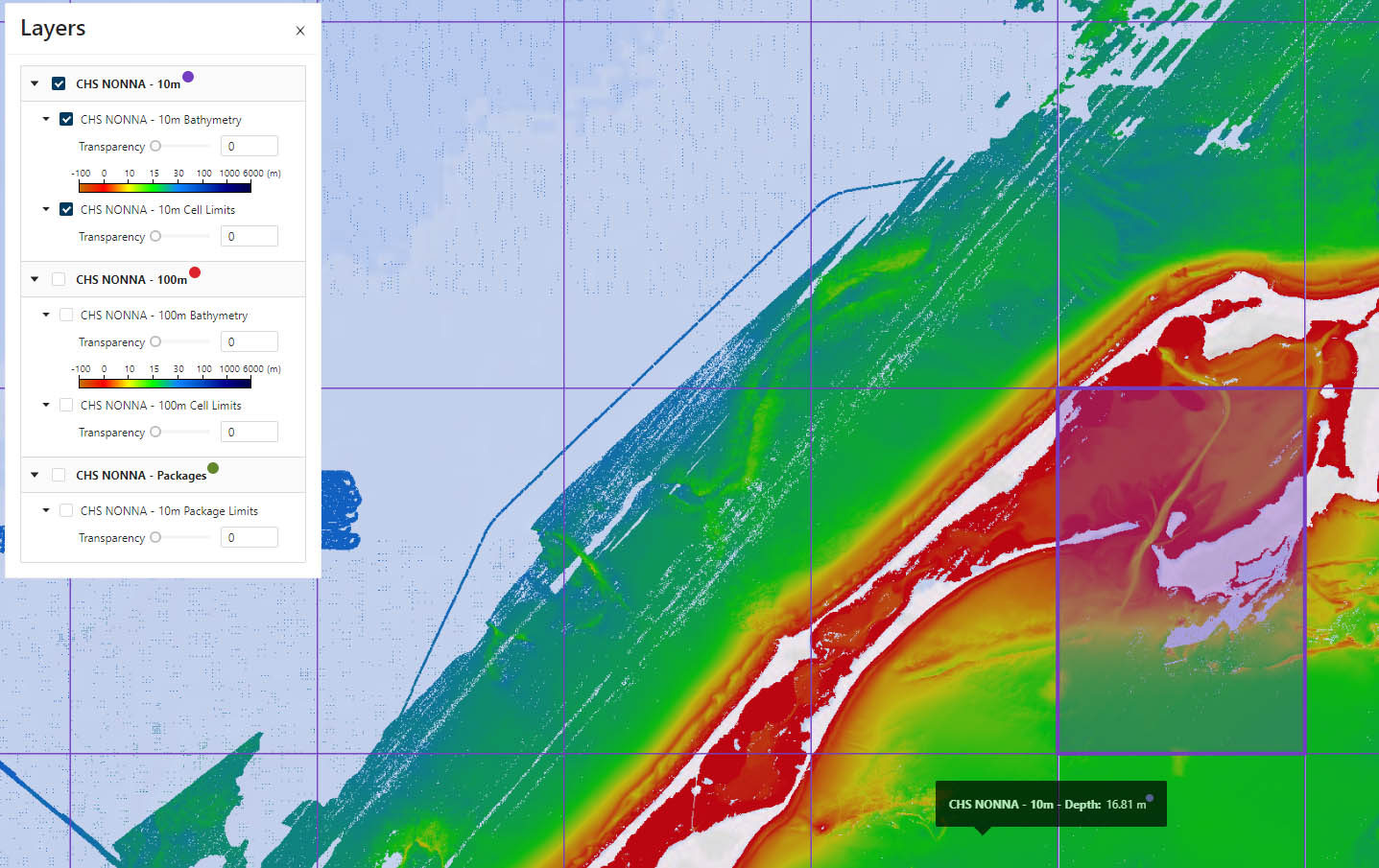This screenshot has height=868, width=1379.
Task: Focus the 100m Bathymetry transparency value field
Action: [250, 341]
